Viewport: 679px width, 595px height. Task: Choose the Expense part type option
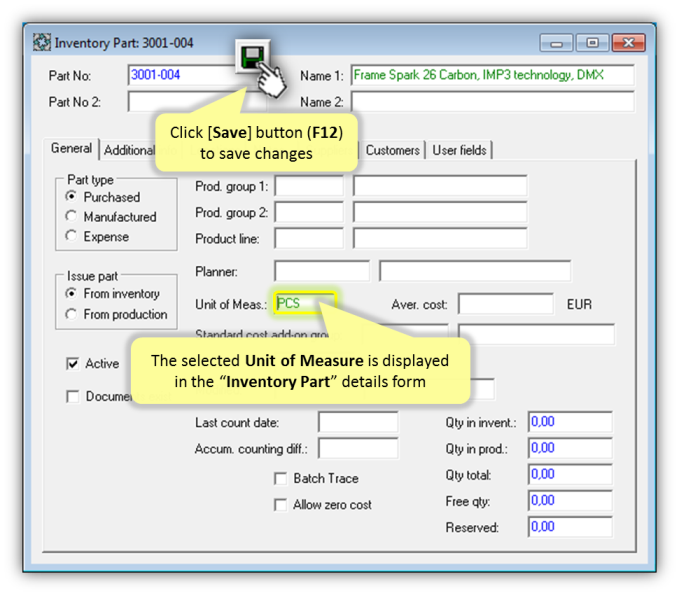(x=71, y=237)
